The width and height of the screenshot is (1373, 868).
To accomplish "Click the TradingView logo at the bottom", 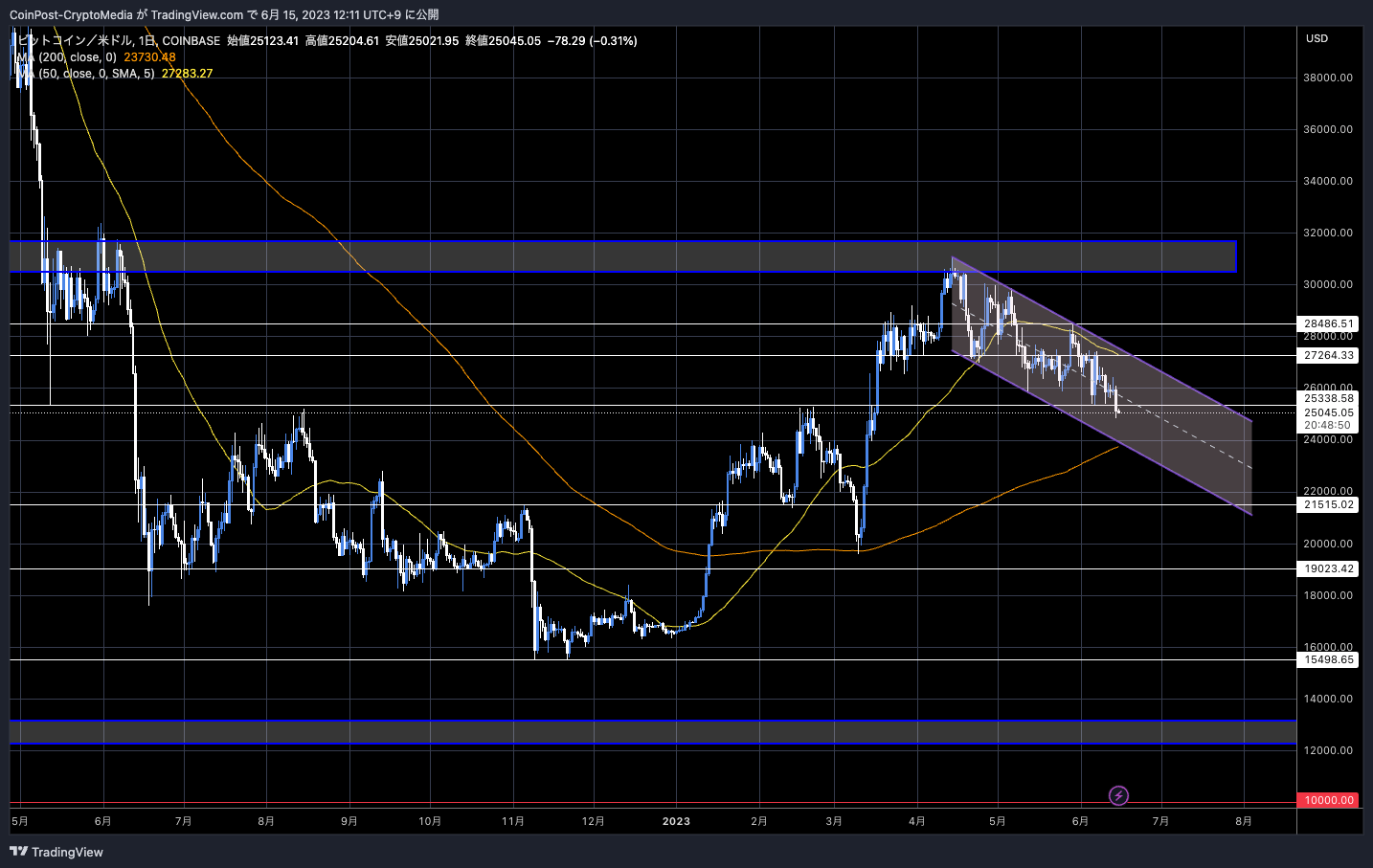I will coord(56,852).
